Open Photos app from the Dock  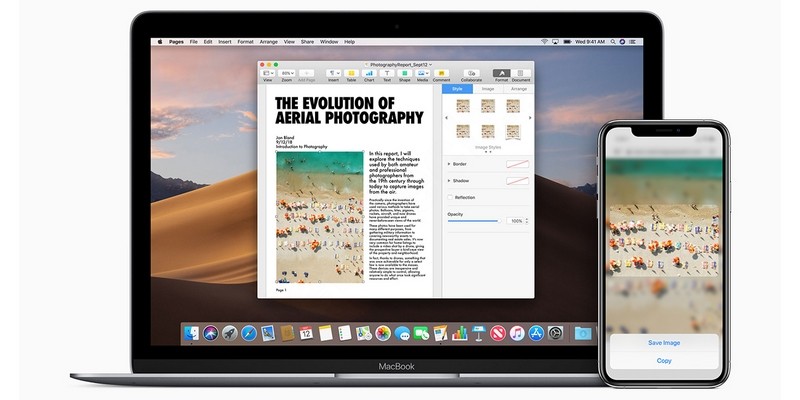click(383, 333)
